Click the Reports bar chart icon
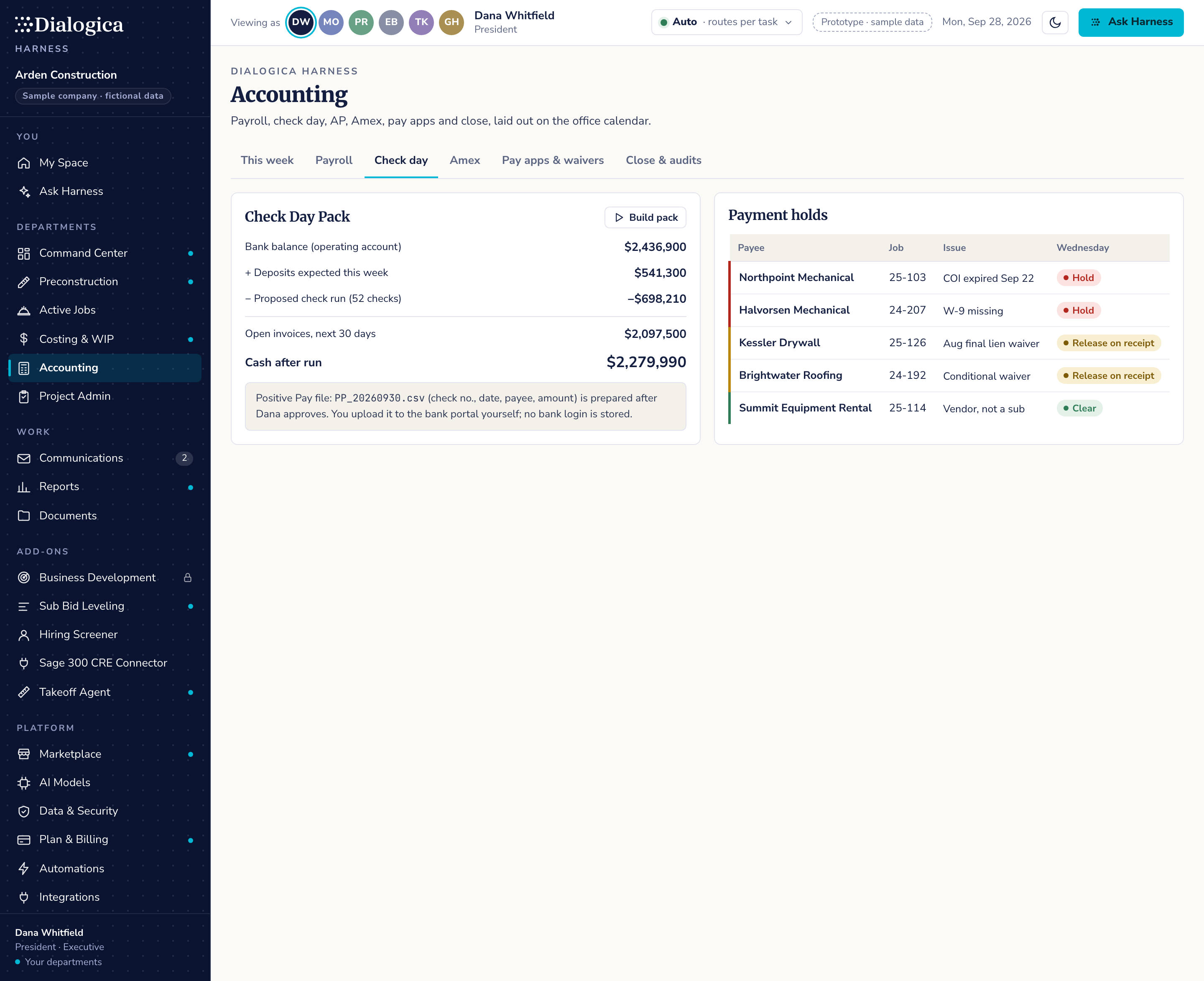 click(x=24, y=487)
